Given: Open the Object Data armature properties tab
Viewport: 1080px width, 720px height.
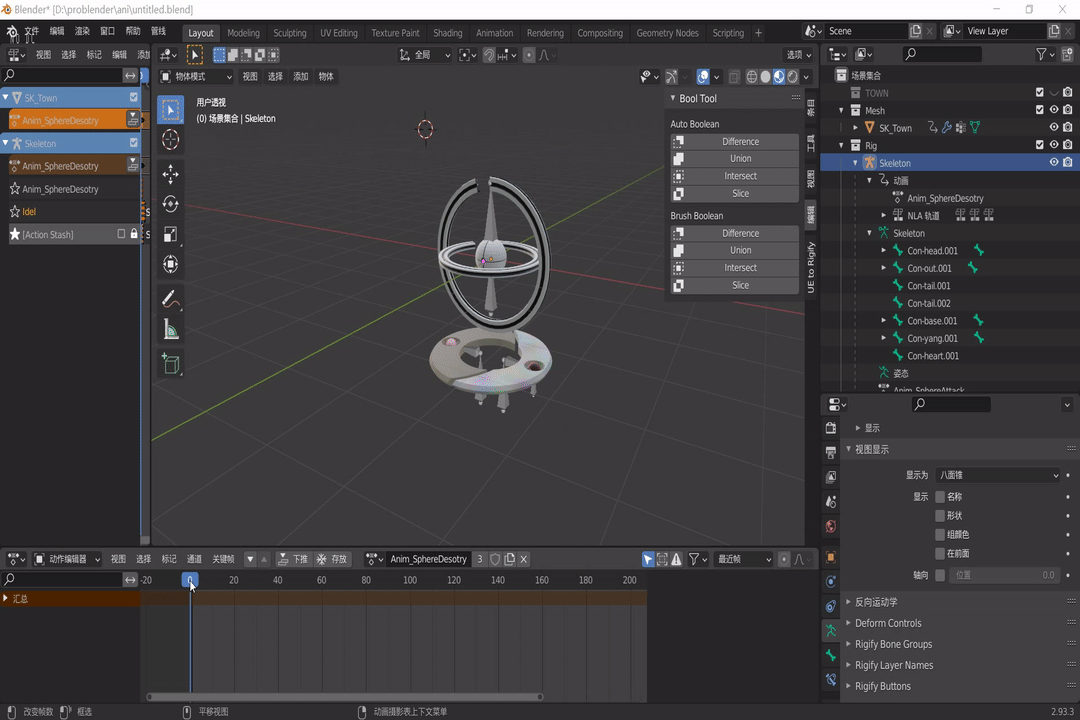Looking at the screenshot, I should [831, 630].
